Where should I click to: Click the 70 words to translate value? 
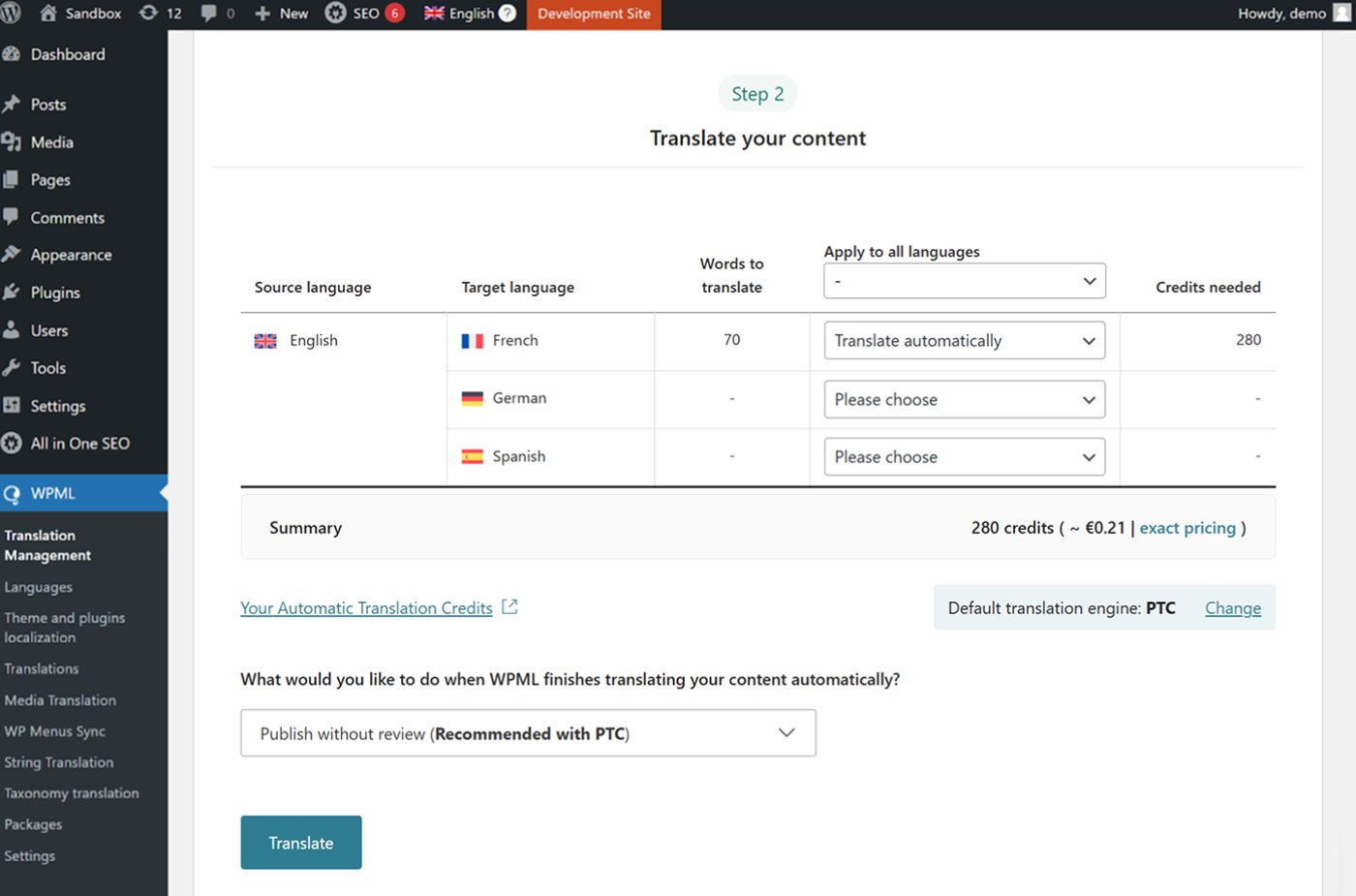point(732,340)
